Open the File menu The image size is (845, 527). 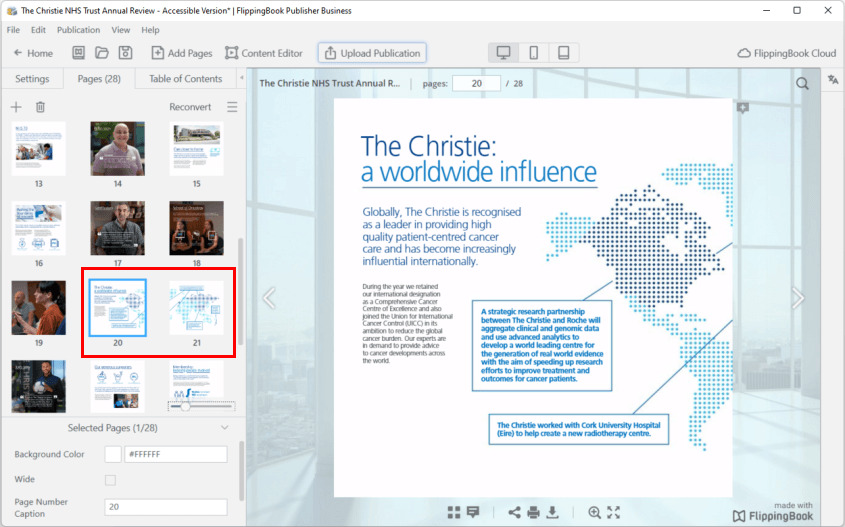point(13,30)
